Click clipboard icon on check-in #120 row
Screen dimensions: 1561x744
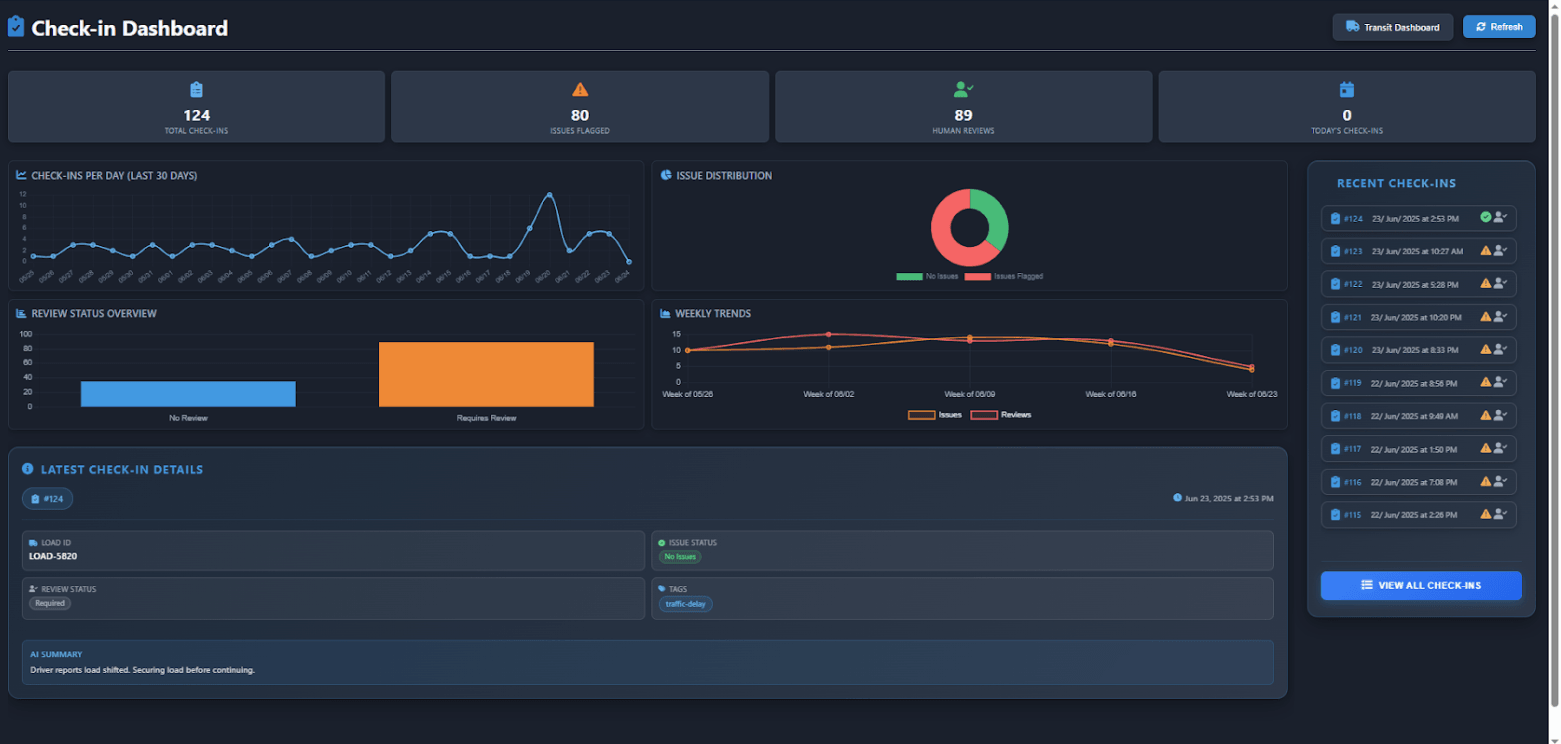pyautogui.click(x=1335, y=350)
